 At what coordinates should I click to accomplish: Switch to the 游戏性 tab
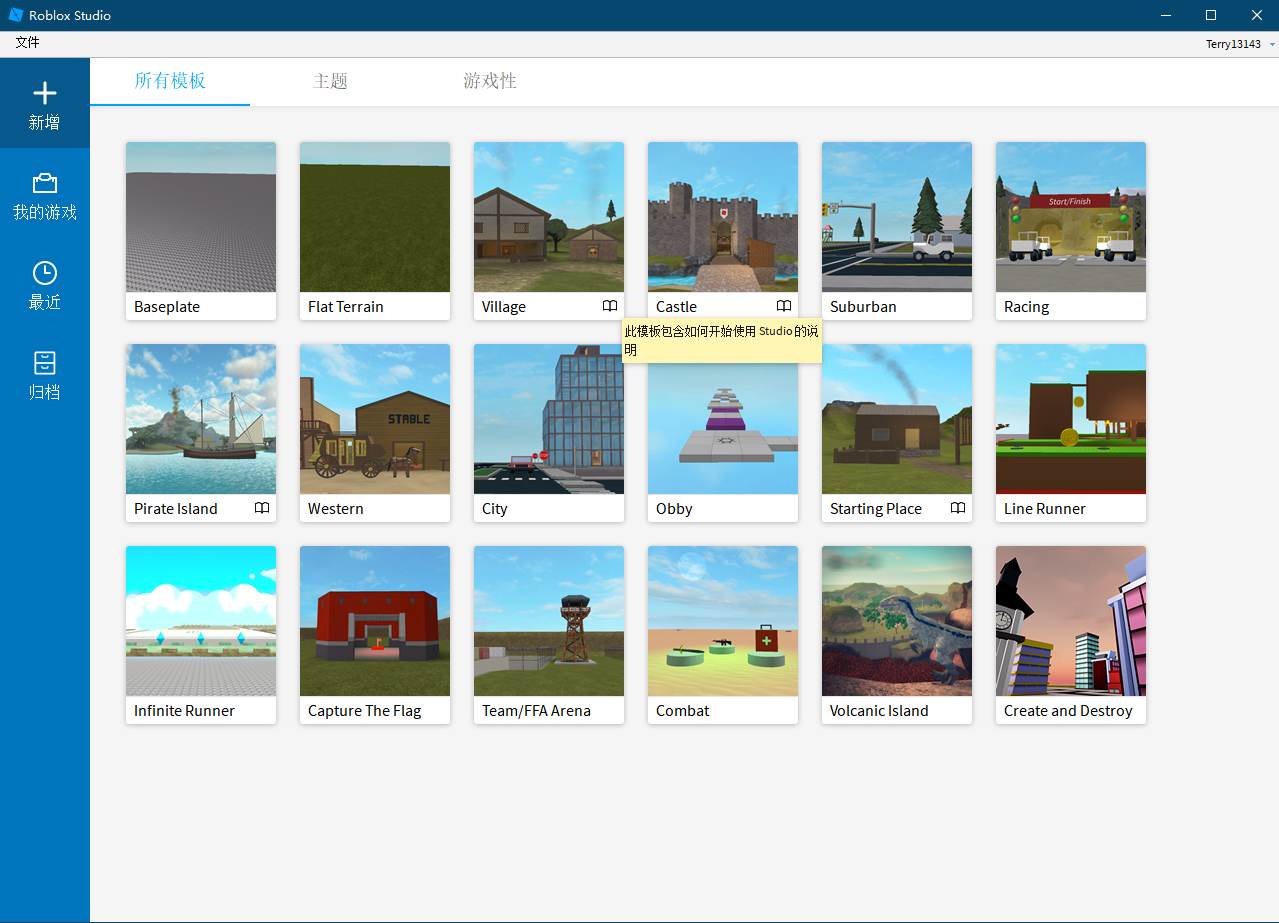490,81
